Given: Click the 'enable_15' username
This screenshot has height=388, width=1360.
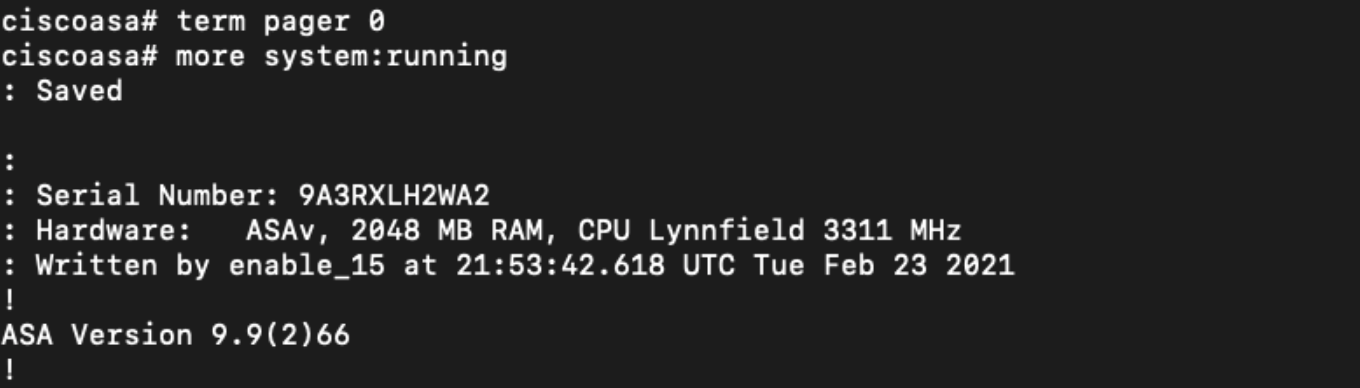Looking at the screenshot, I should pyautogui.click(x=307, y=266).
